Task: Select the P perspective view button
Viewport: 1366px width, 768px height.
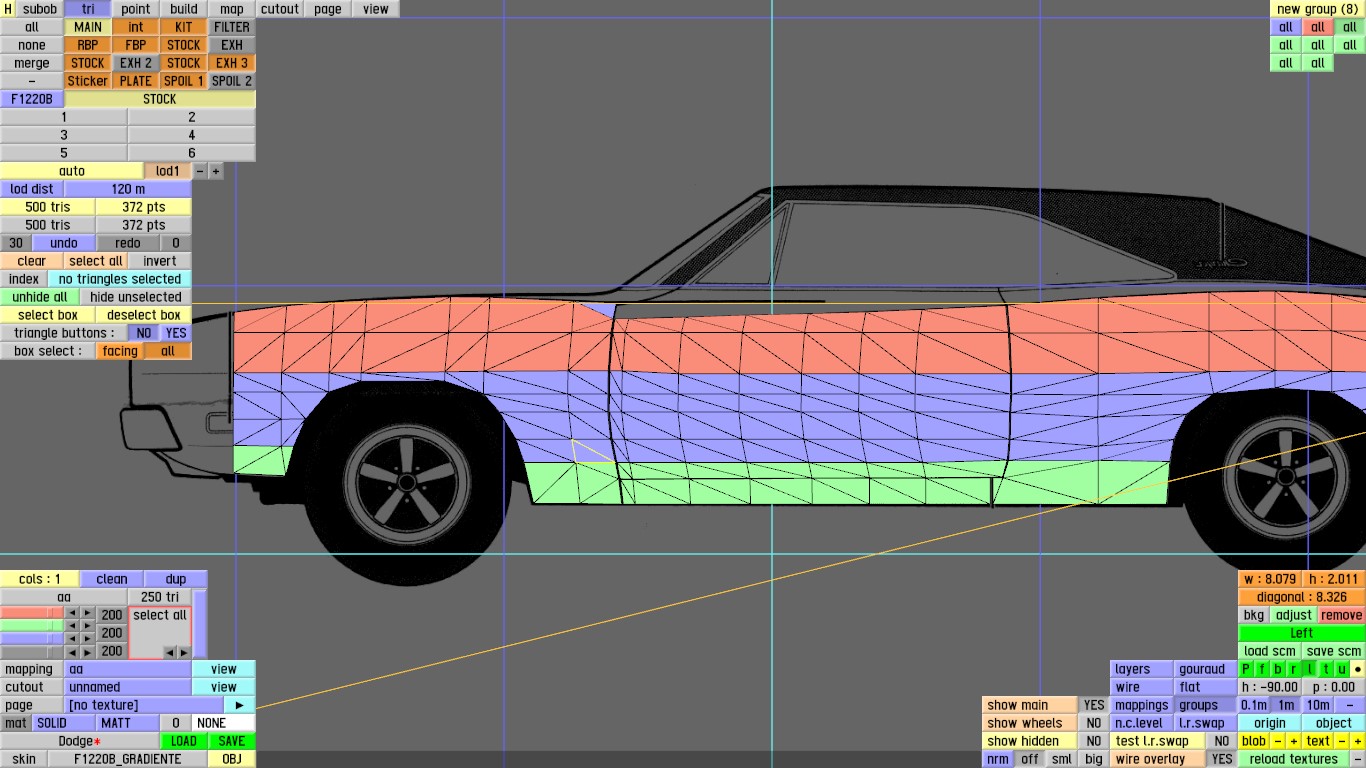Action: coord(1246,669)
